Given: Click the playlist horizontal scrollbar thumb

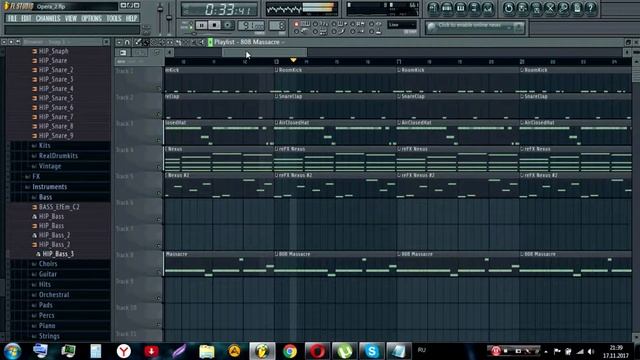Looking at the screenshot, I should click(264, 52).
